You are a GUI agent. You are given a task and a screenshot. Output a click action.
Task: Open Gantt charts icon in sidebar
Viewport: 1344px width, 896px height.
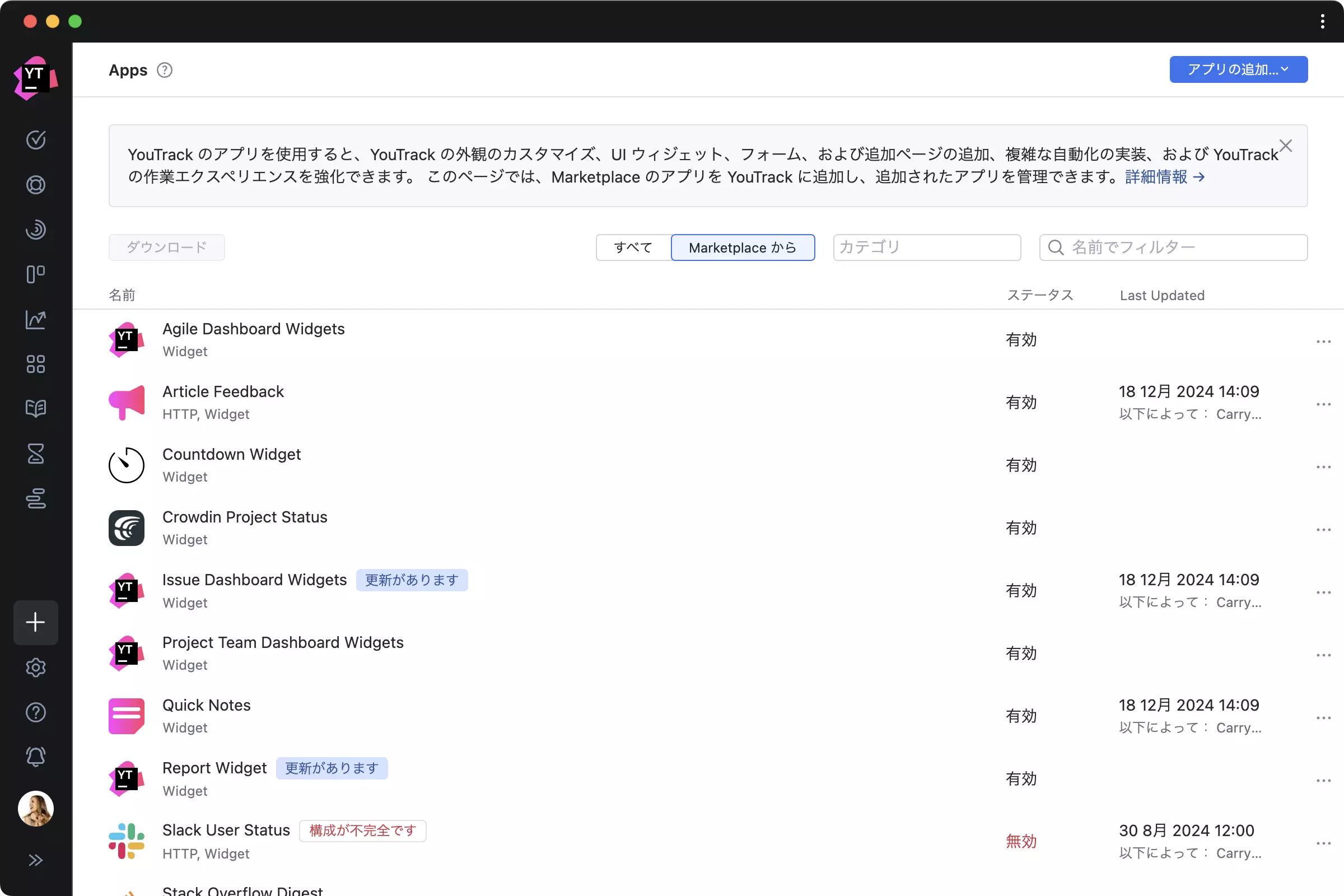(x=35, y=498)
